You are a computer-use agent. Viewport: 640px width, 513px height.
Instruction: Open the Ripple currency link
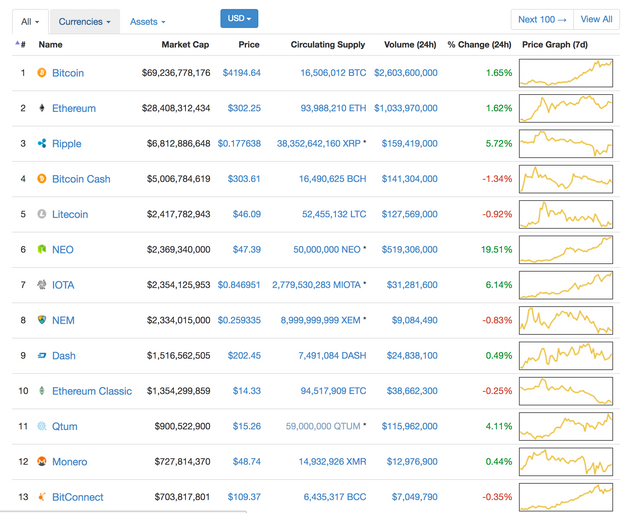pos(67,144)
